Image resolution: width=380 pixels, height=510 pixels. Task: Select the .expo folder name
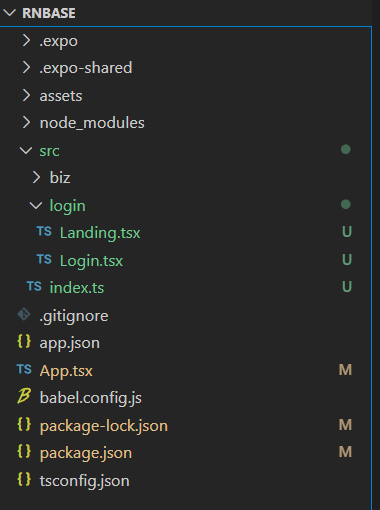[x=58, y=41]
